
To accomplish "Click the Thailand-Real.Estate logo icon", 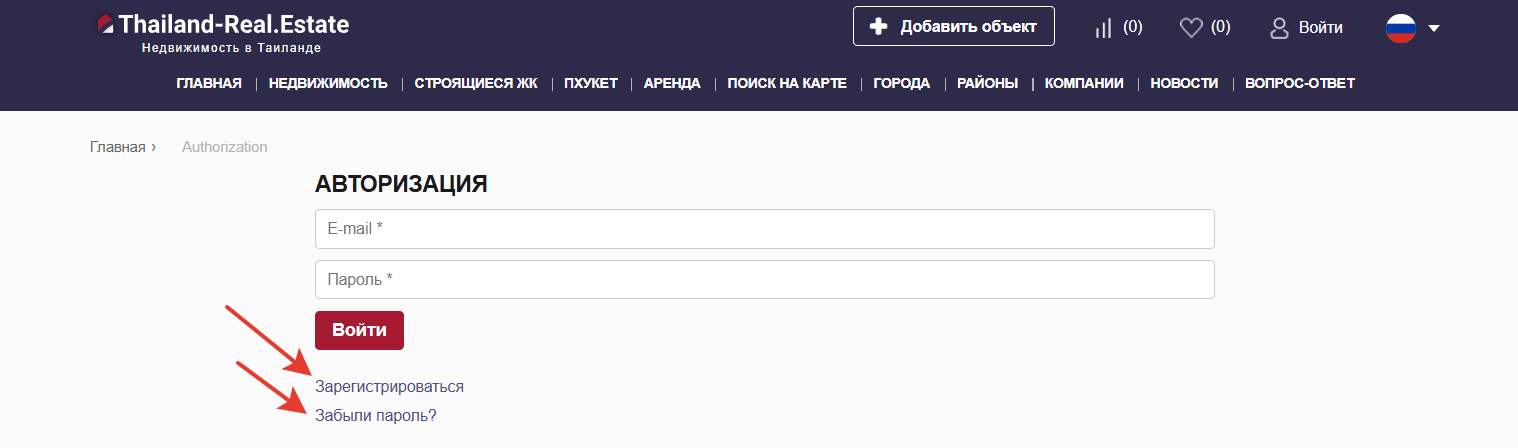I will pos(105,25).
